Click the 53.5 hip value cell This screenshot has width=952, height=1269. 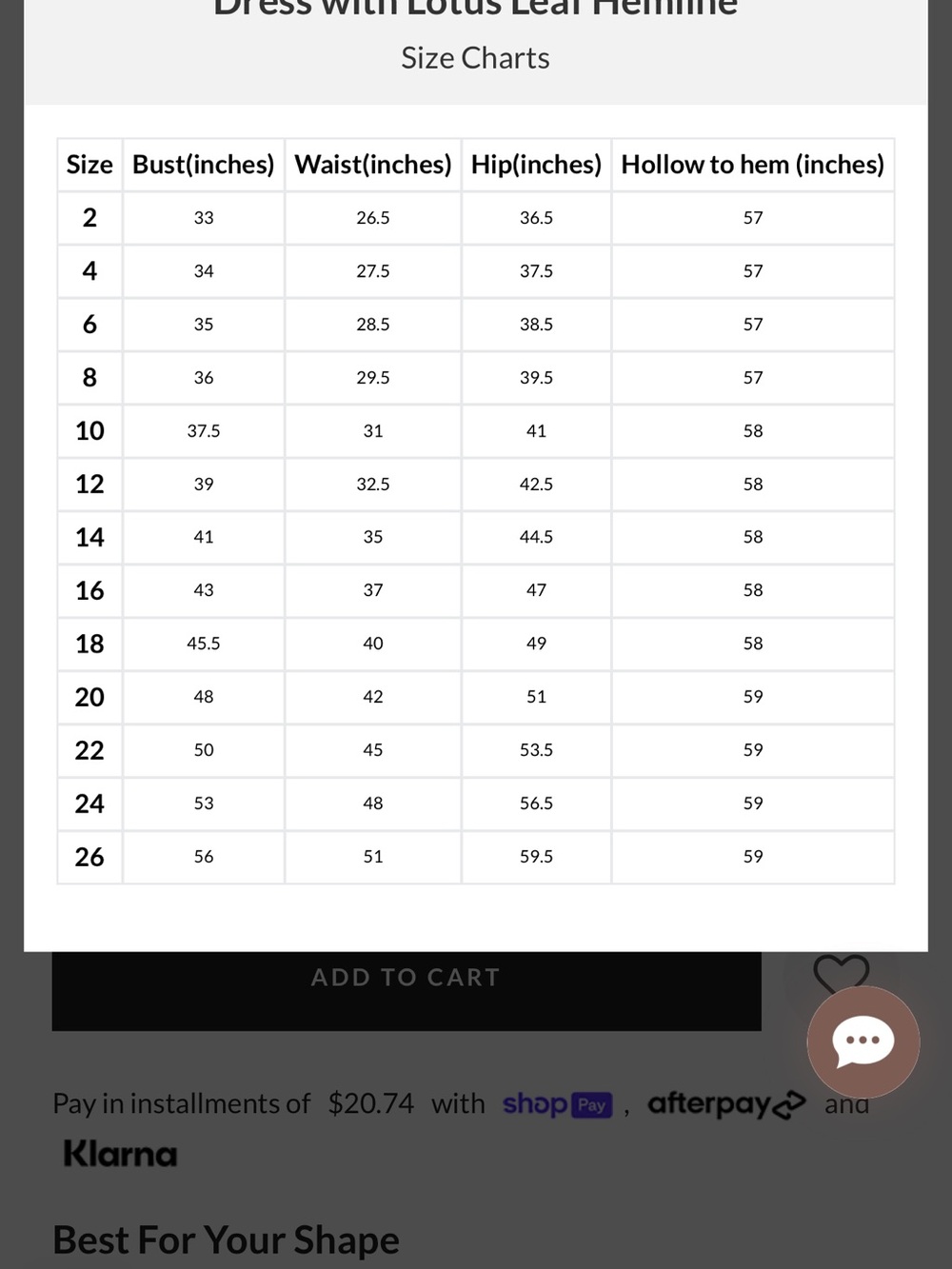(536, 750)
